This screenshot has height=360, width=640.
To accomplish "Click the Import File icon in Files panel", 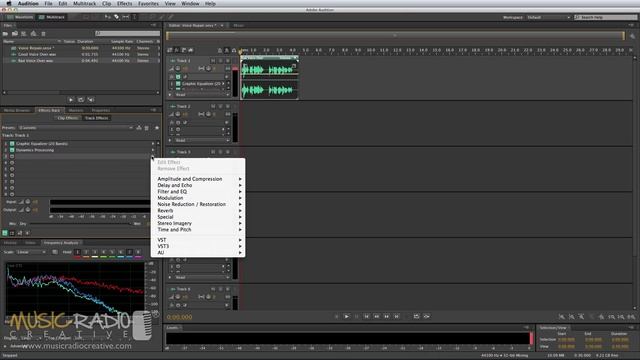I will (x=15, y=33).
